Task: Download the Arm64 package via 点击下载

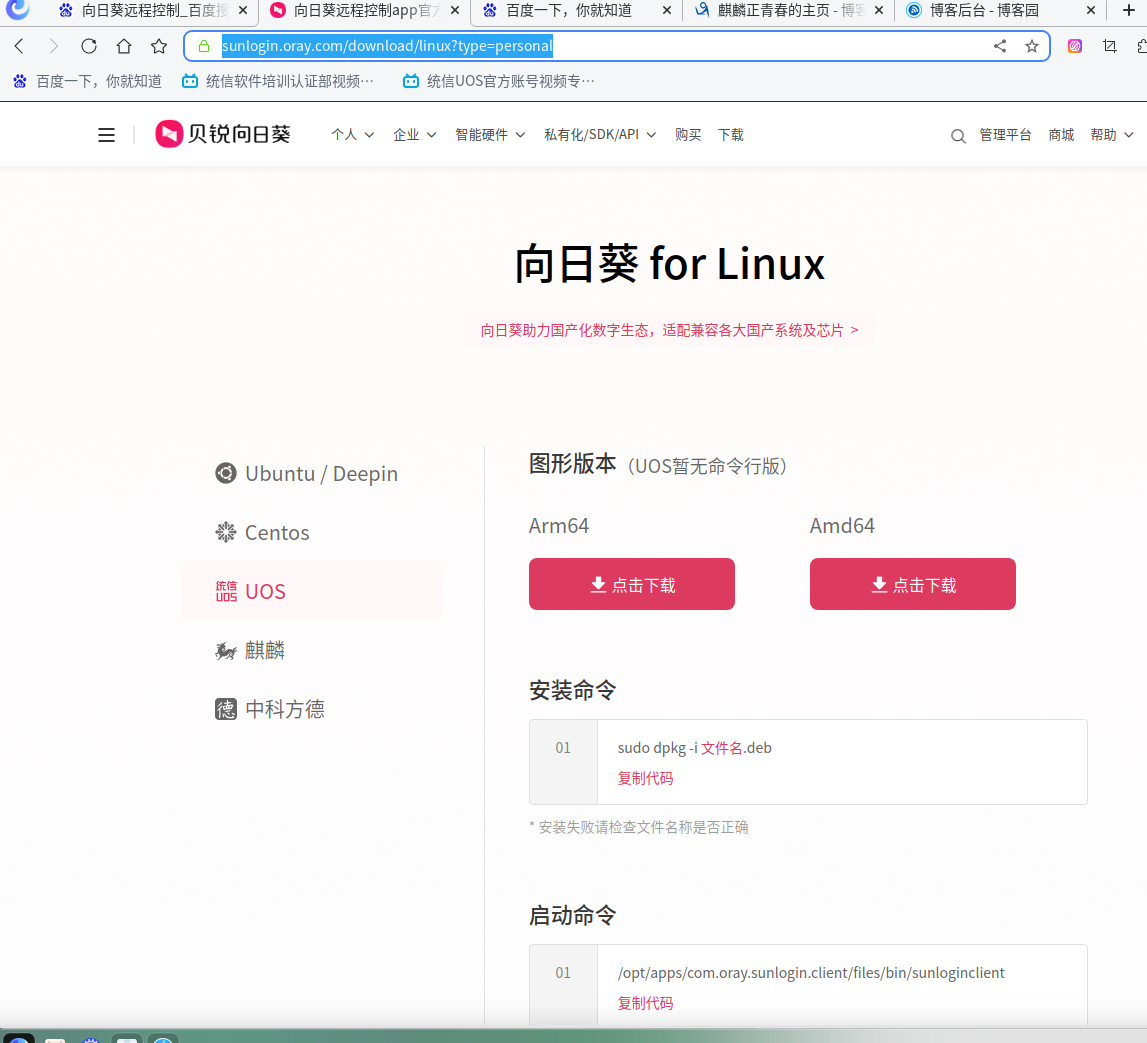Action: [x=632, y=584]
